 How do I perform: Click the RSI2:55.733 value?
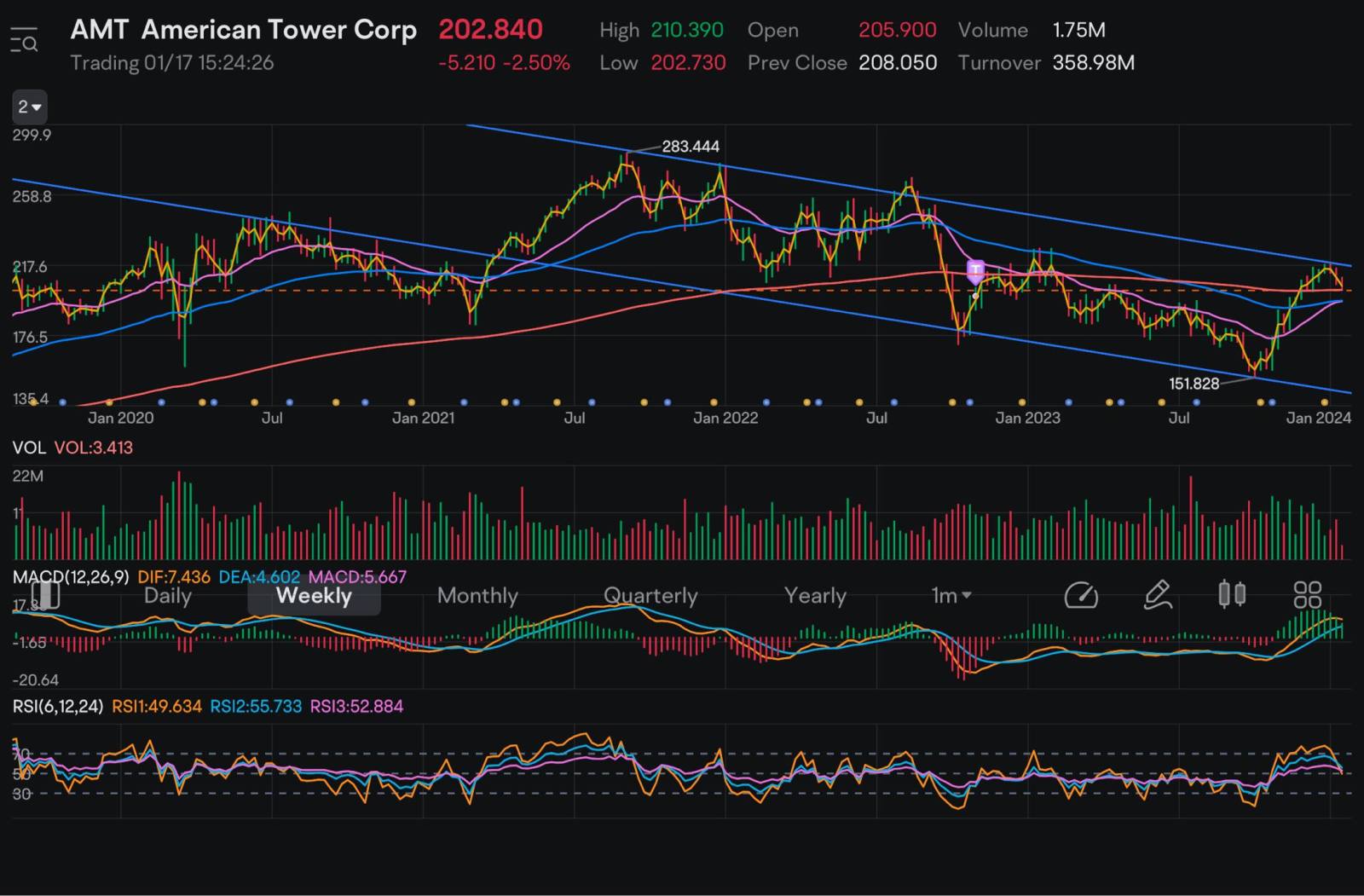click(256, 707)
